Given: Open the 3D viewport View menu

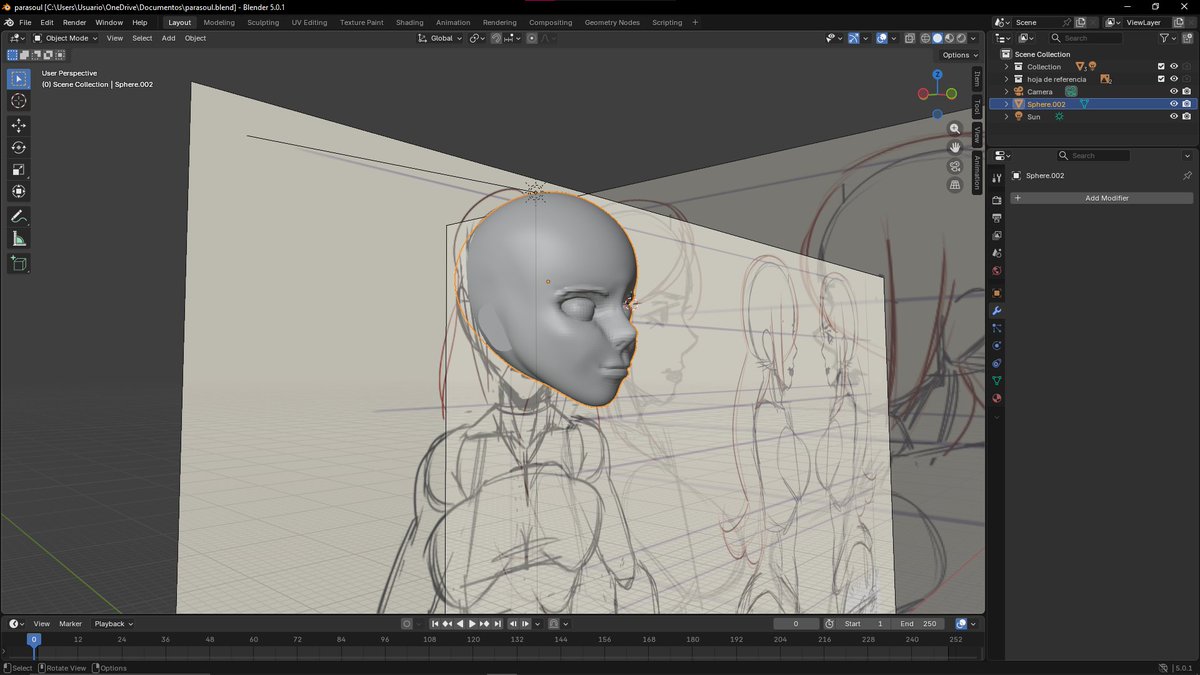Looking at the screenshot, I should [115, 38].
